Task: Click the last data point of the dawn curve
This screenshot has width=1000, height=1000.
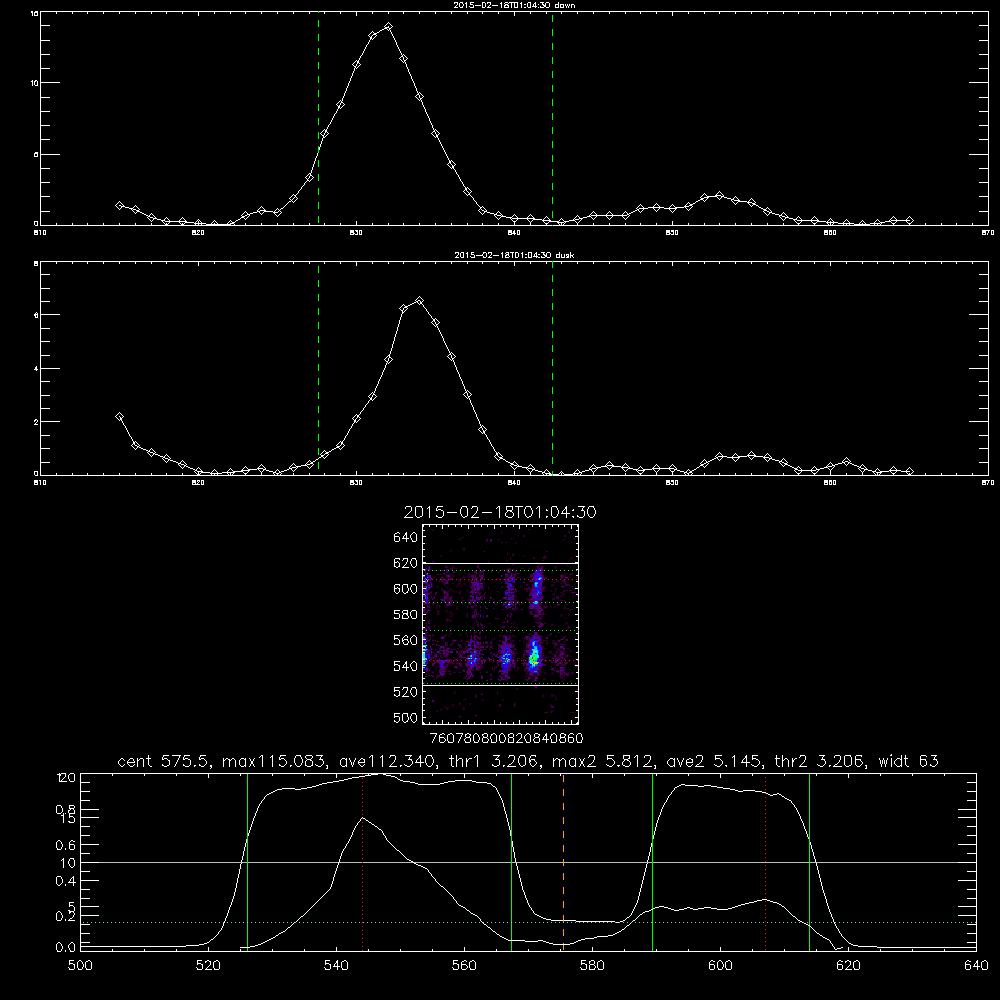Action: pos(909,220)
